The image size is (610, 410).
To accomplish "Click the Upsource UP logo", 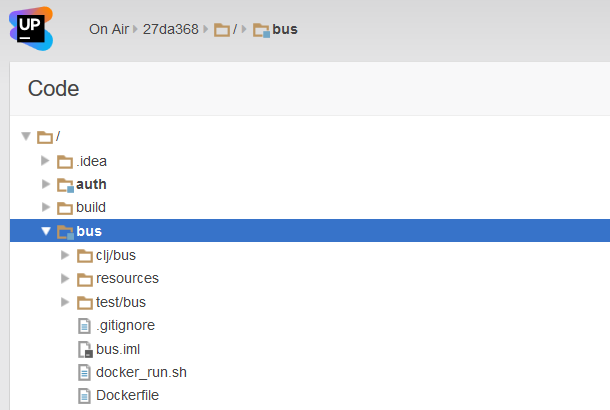I will click(31, 28).
